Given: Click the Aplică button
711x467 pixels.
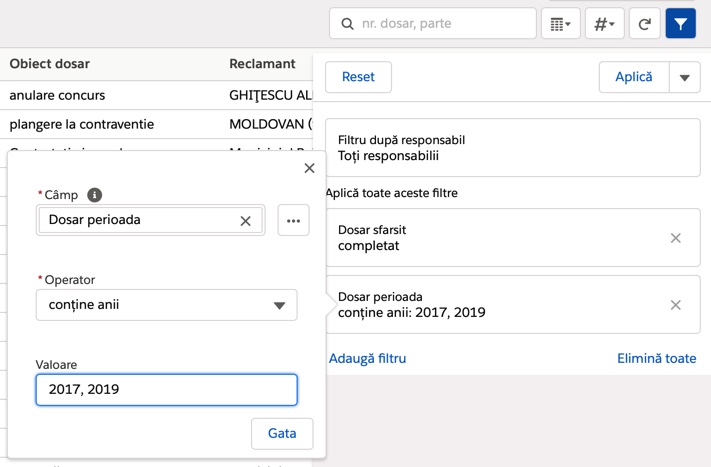Looking at the screenshot, I should coord(633,77).
